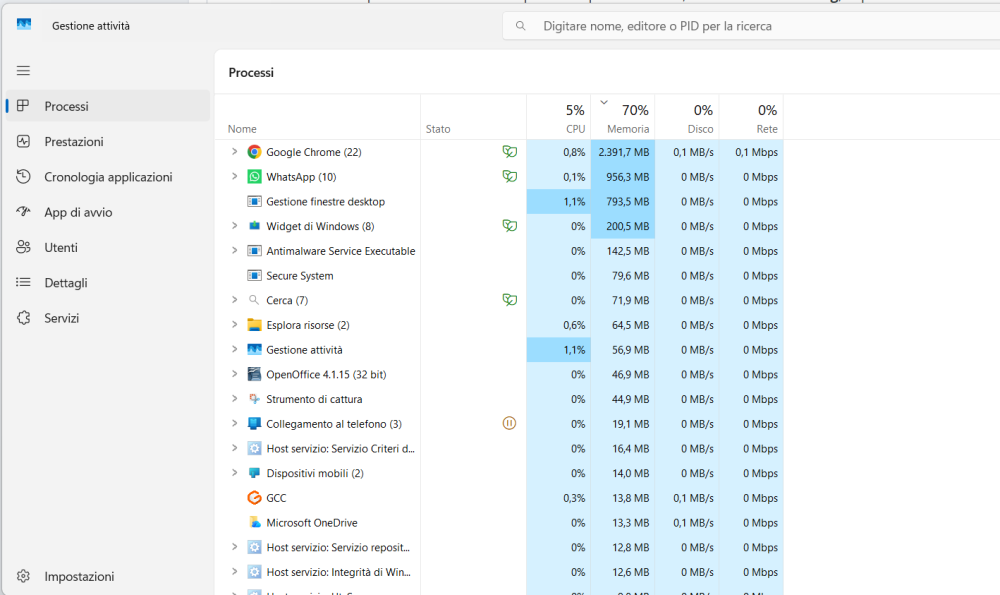Expand the Strumento di cattura row
1000x595 pixels.
[x=234, y=399]
